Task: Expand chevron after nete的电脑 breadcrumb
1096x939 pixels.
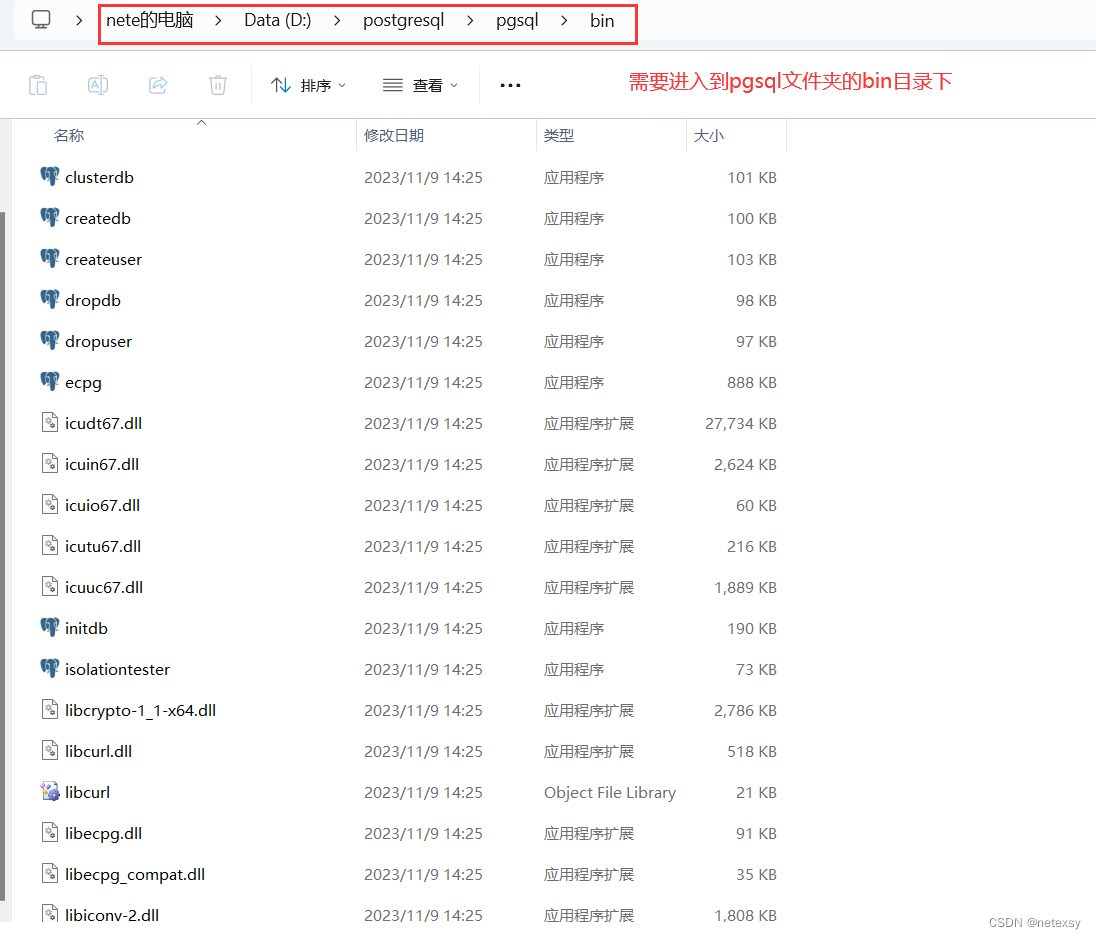Action: 218,20
